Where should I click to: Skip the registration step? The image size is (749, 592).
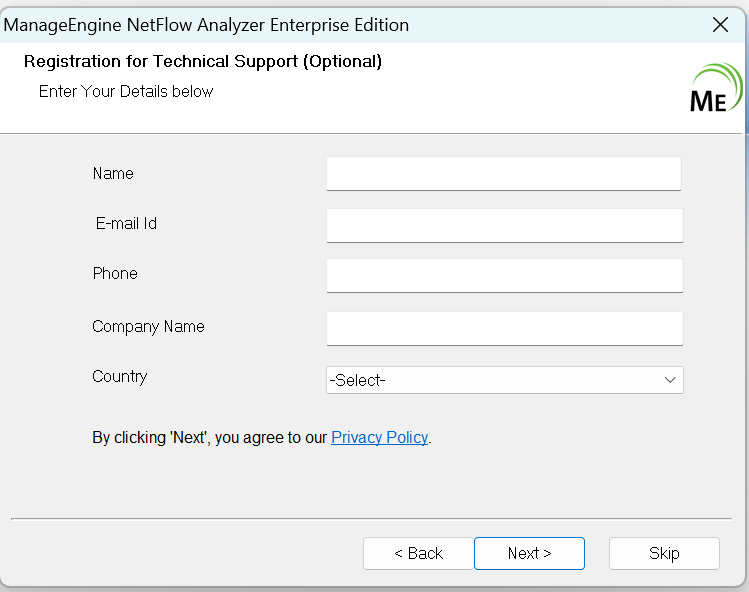[664, 553]
